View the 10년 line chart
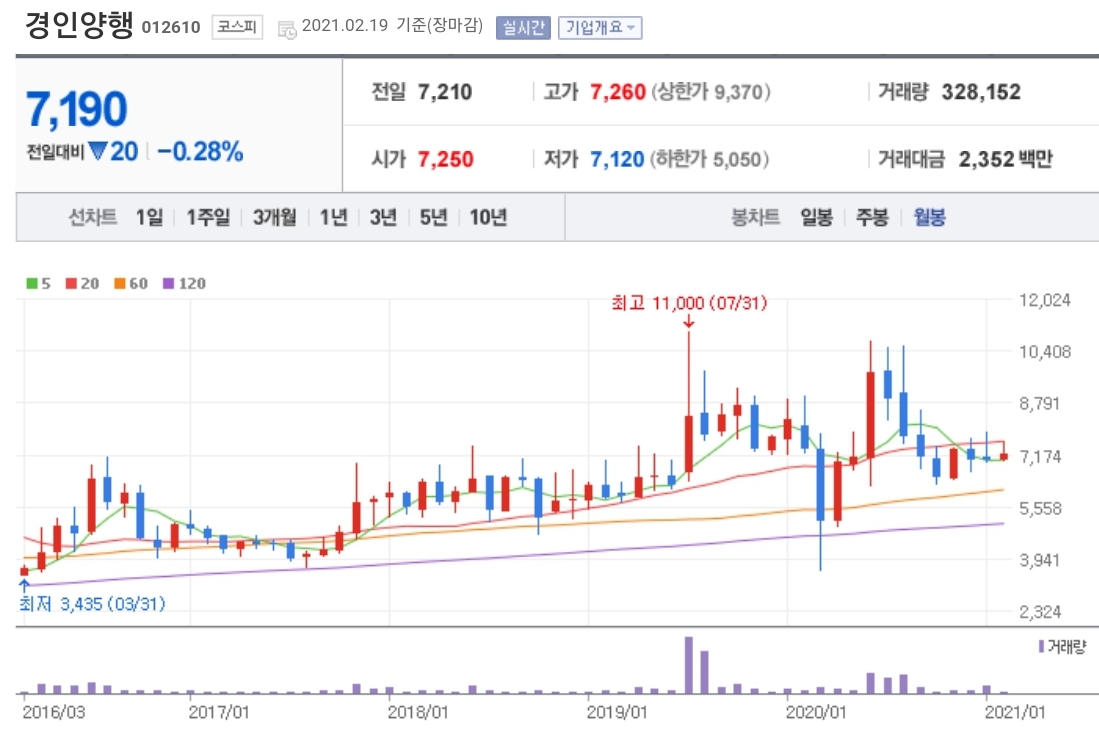Viewport: 1099px width, 734px height. coord(488,217)
